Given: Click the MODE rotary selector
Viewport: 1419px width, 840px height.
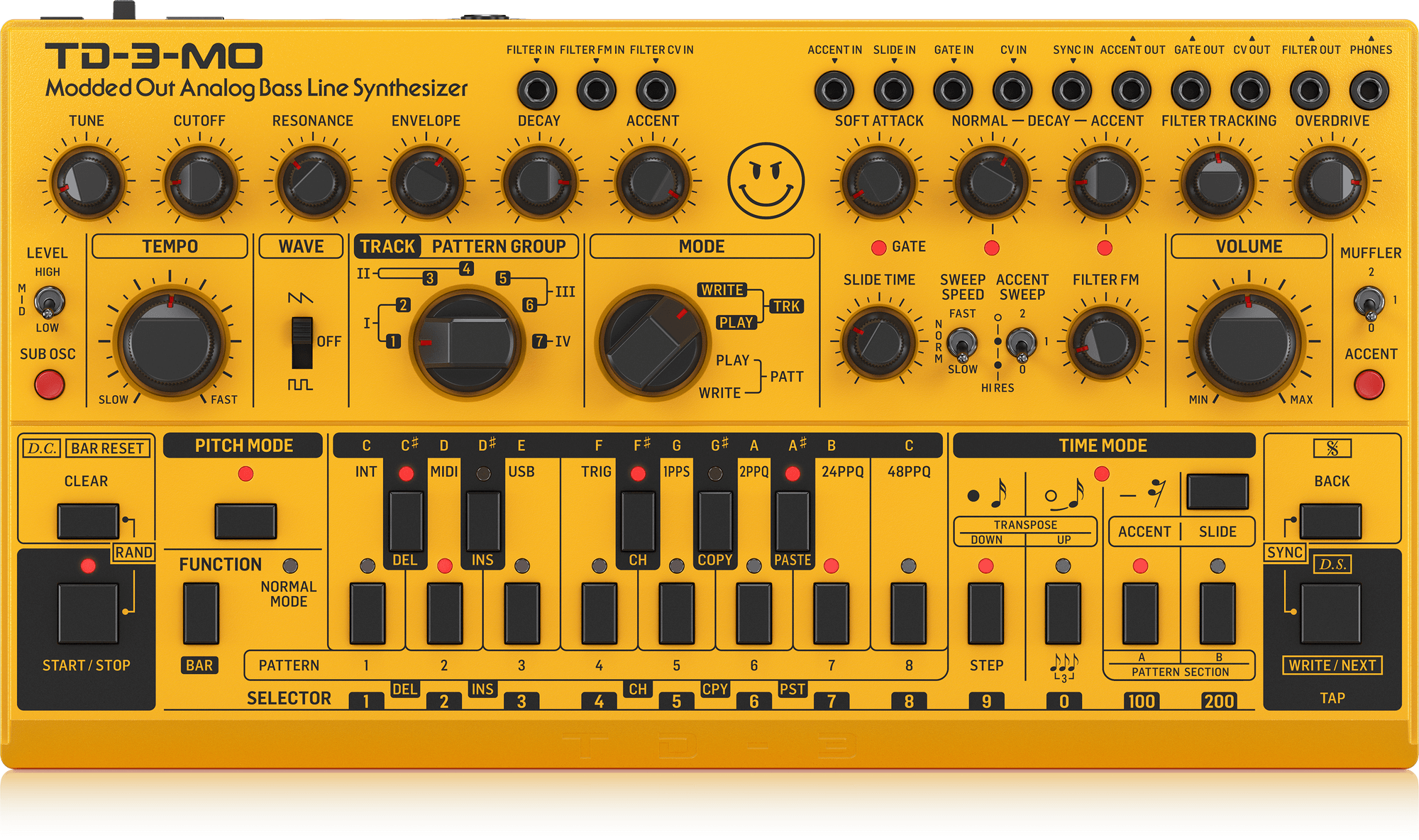Looking at the screenshot, I should (x=652, y=343).
